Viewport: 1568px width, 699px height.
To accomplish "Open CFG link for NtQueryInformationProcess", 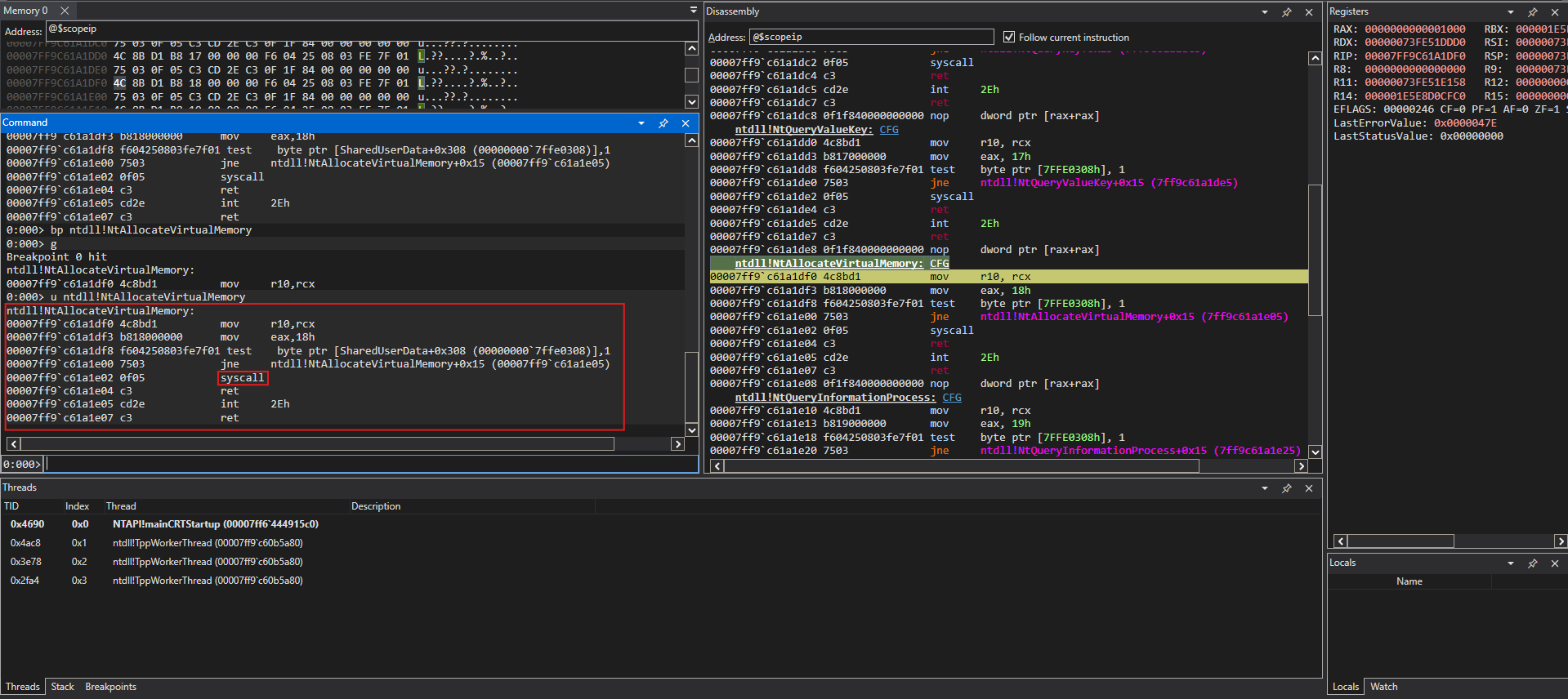I will click(952, 398).
